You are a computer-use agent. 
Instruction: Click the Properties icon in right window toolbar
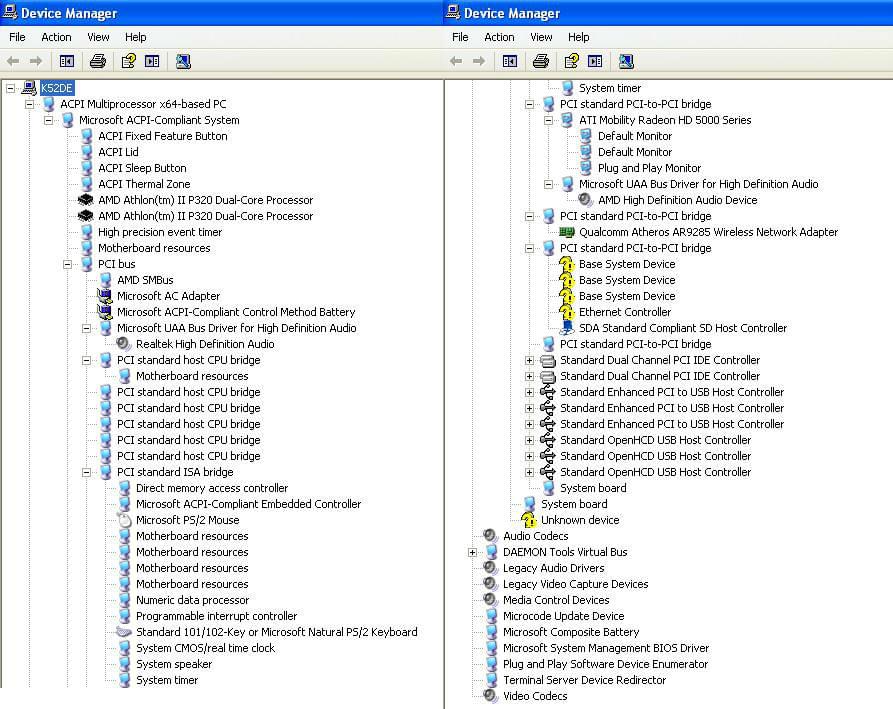click(572, 61)
